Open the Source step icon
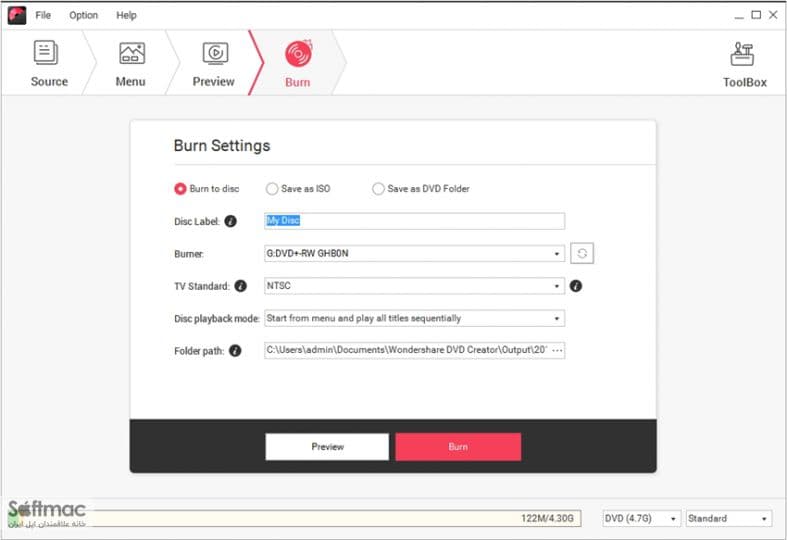The image size is (787, 540). [46, 53]
